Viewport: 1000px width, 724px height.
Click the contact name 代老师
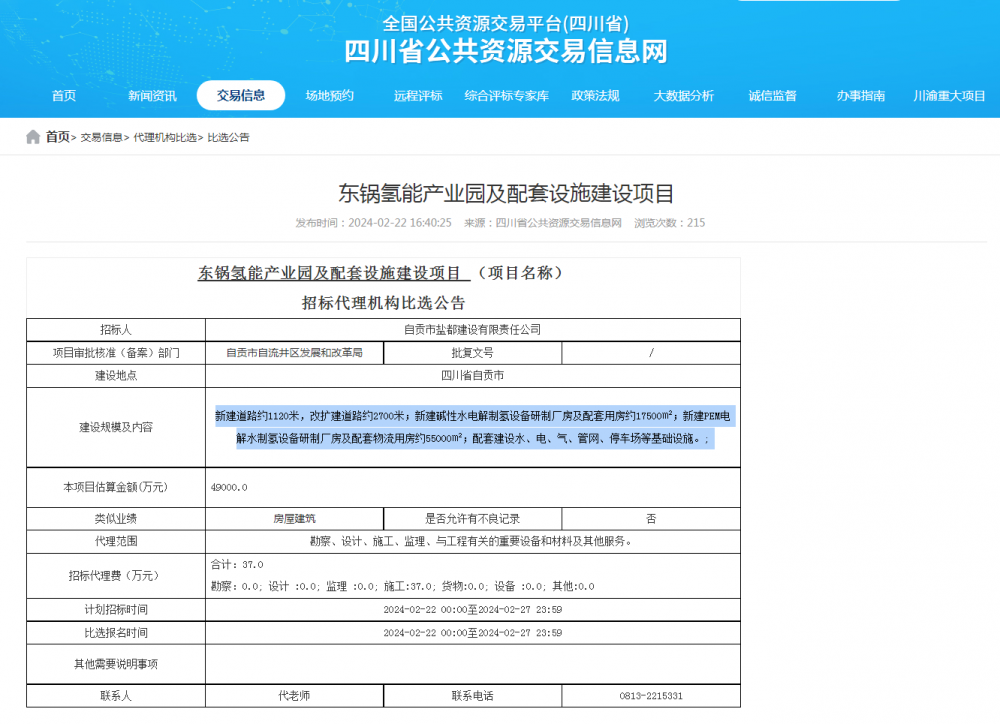(295, 696)
